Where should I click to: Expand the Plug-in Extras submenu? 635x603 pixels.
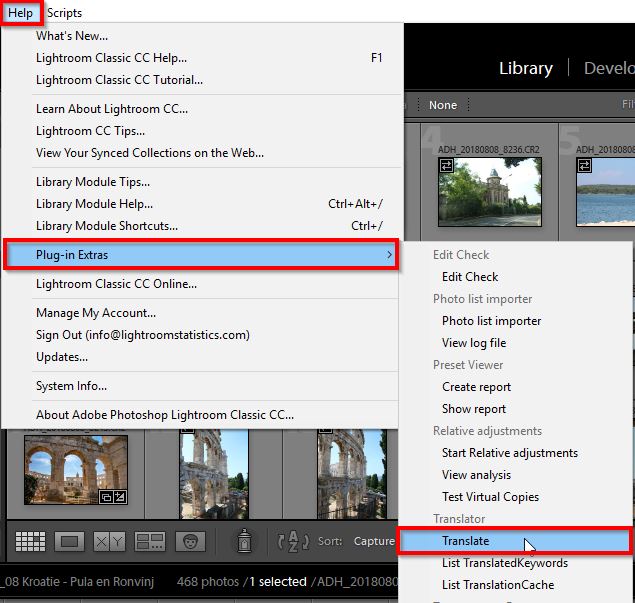pyautogui.click(x=202, y=255)
